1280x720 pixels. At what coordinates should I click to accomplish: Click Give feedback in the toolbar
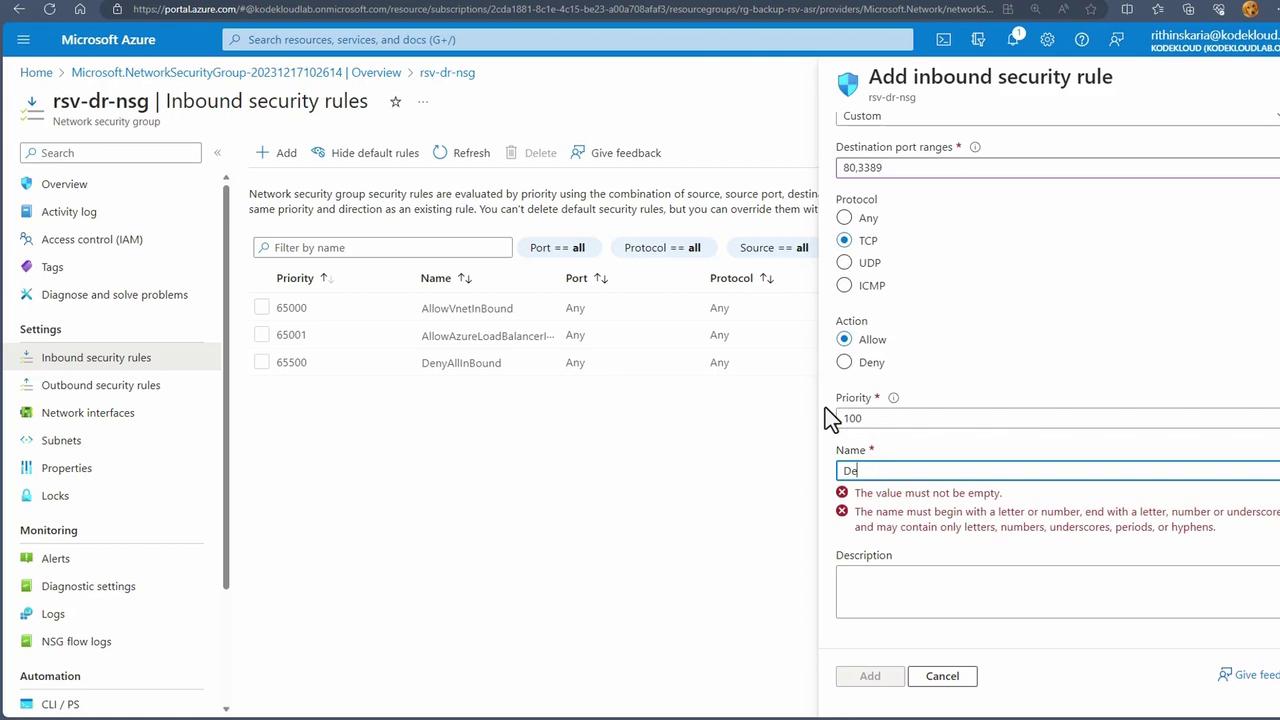[x=616, y=153]
